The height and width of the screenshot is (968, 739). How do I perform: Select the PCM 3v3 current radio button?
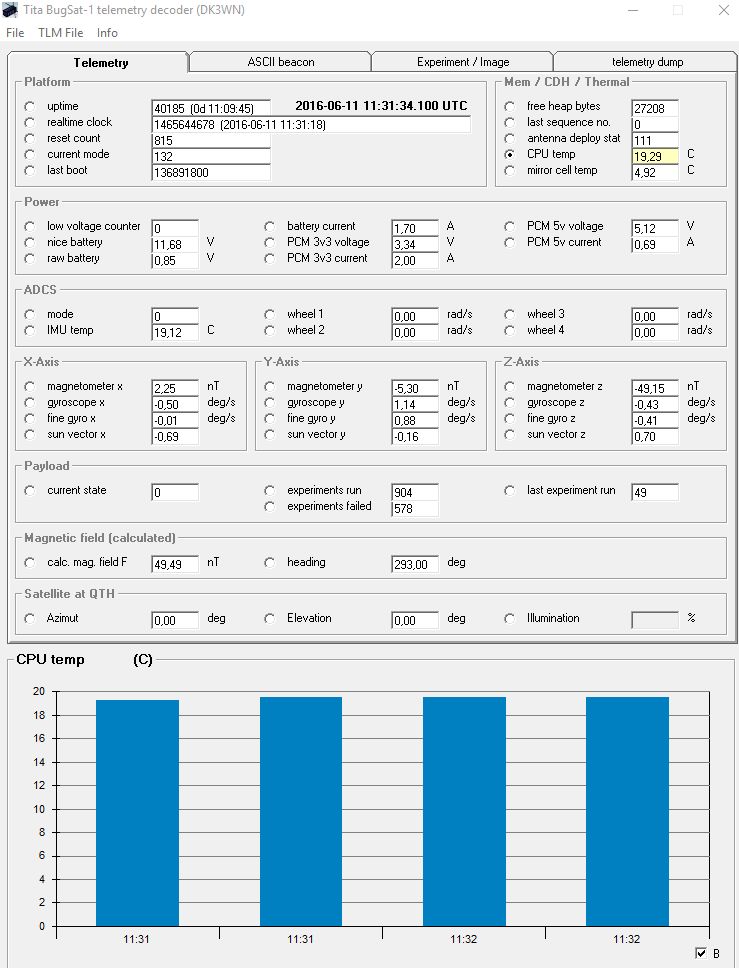tap(269, 259)
